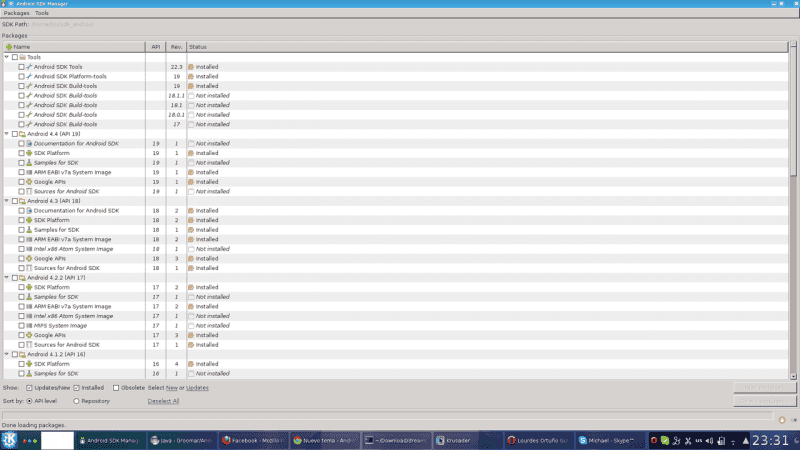Select Sort by API level radio
Image resolution: width=800 pixels, height=450 pixels.
[29, 401]
